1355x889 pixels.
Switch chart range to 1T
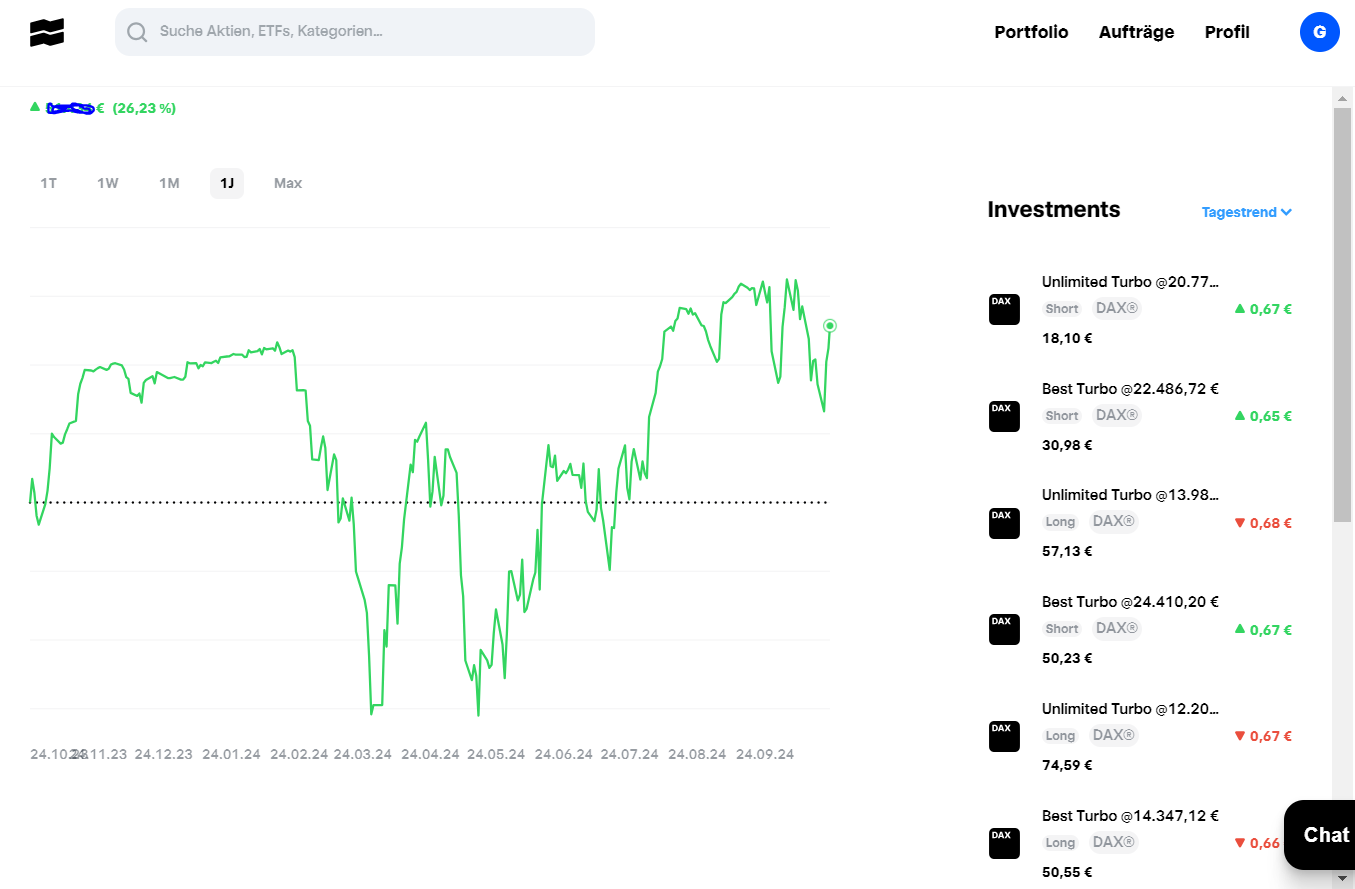click(x=48, y=183)
